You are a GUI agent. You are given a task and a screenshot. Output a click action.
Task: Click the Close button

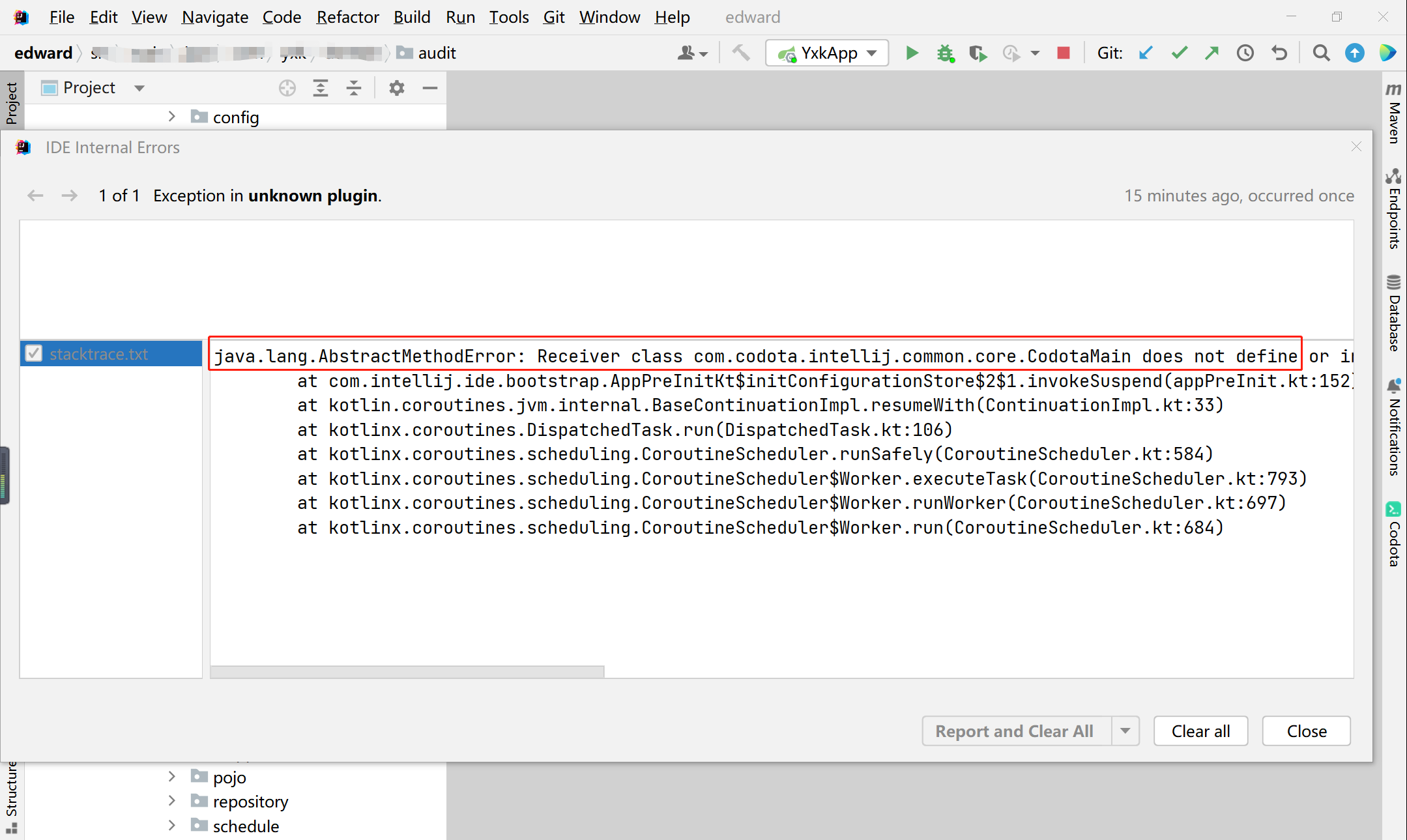1306,731
